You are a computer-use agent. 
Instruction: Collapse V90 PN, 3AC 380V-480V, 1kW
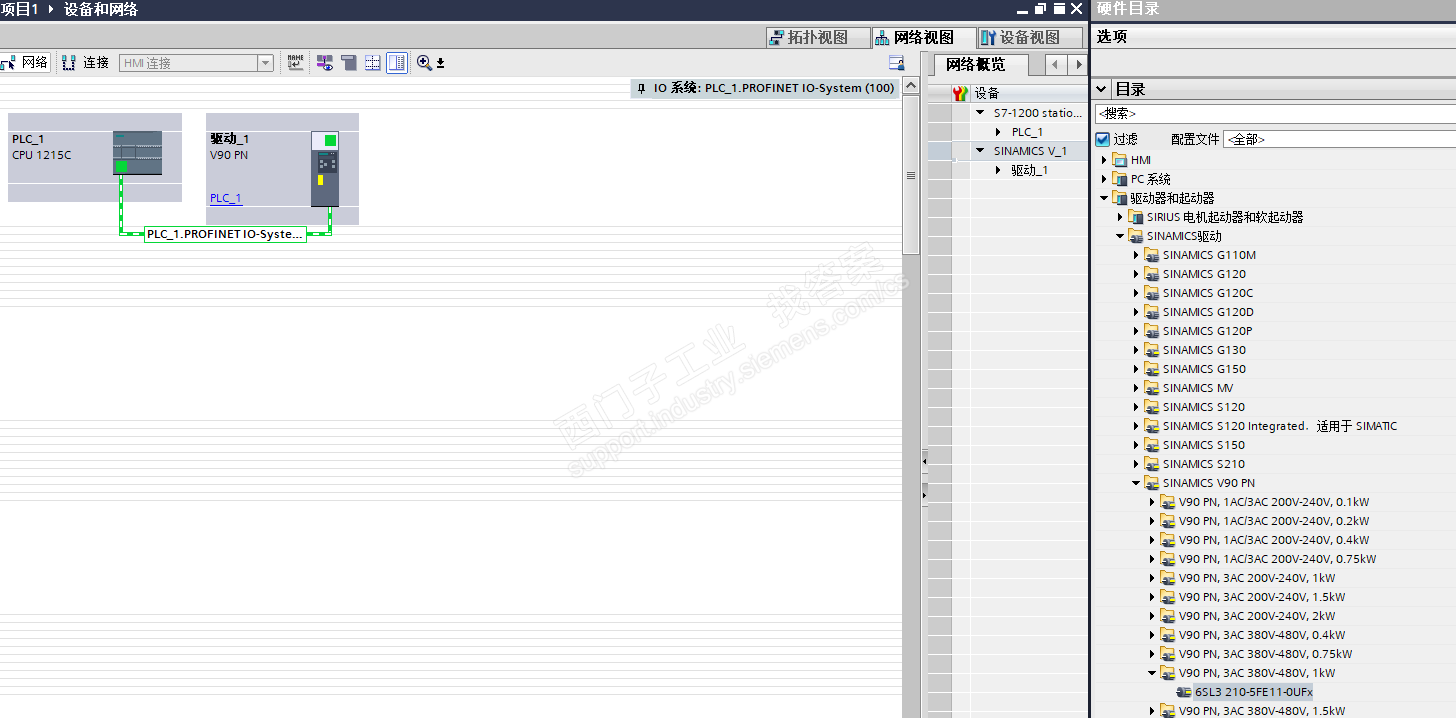click(1153, 673)
